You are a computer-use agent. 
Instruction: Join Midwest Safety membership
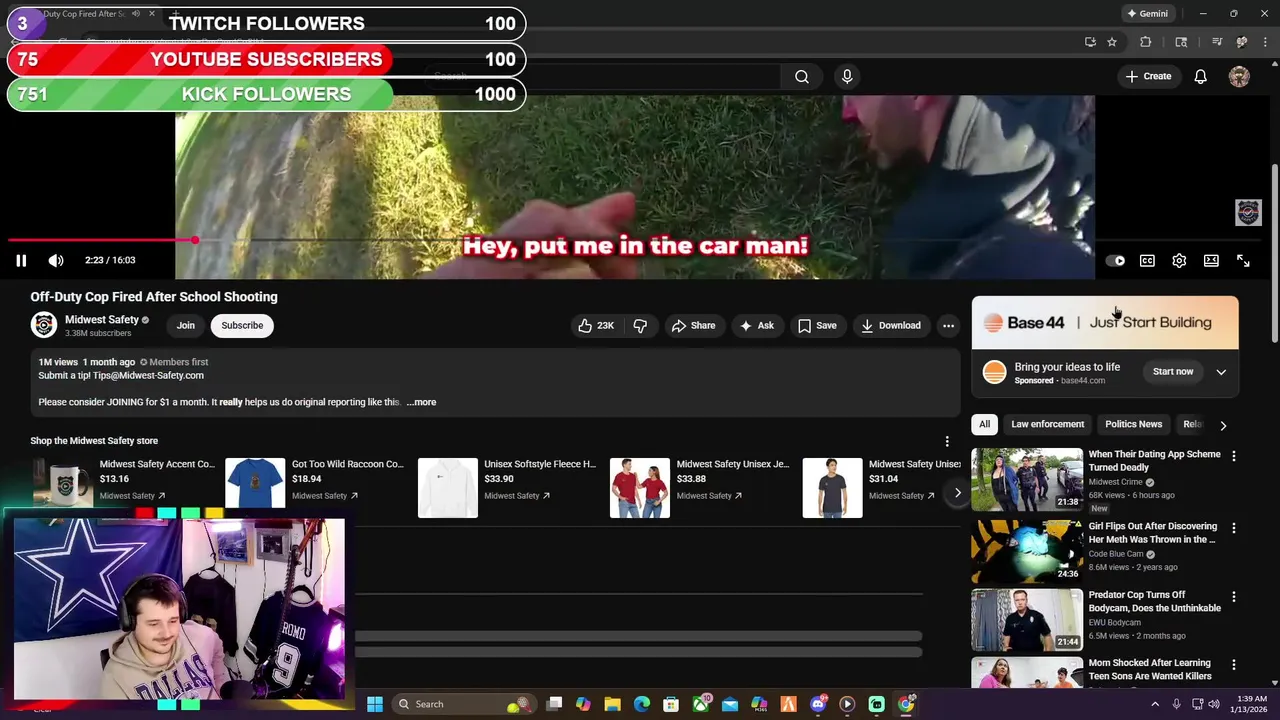point(186,325)
